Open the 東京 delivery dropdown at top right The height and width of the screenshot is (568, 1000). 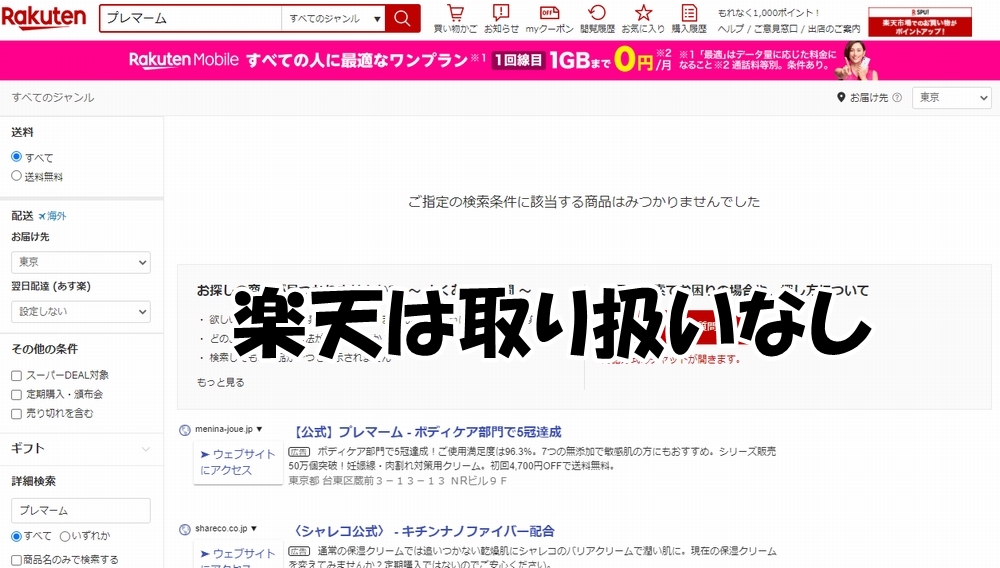pos(952,98)
